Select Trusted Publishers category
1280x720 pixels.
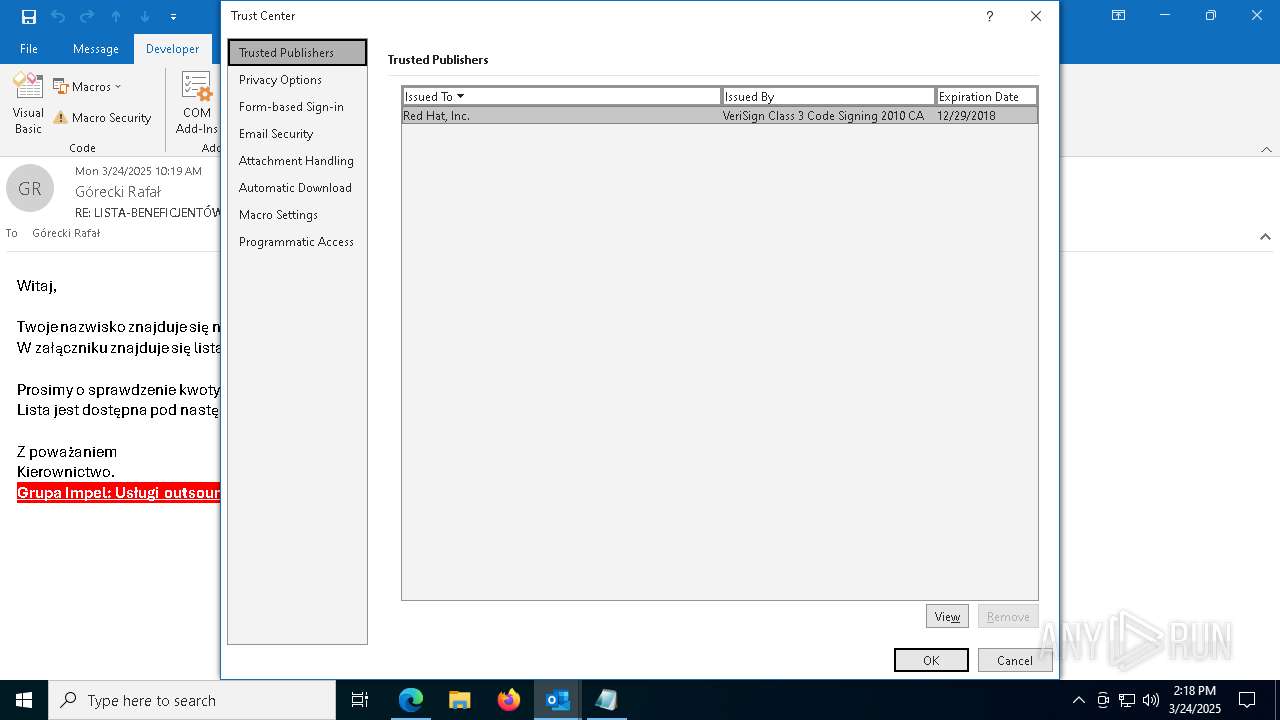tap(297, 52)
